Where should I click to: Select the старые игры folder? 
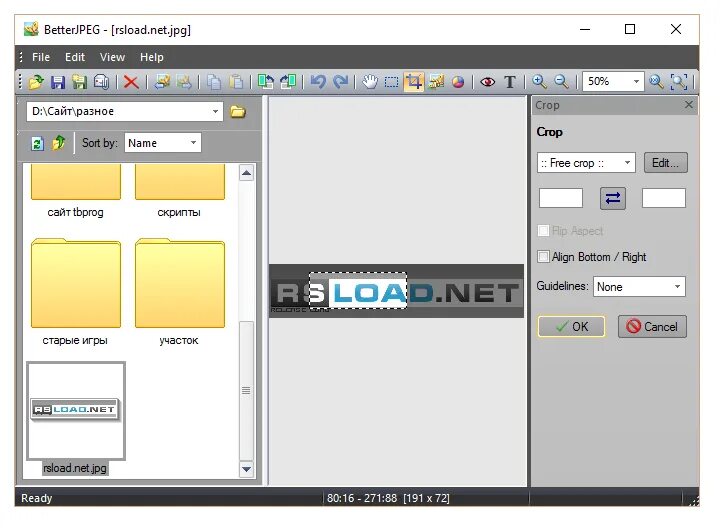[75, 283]
